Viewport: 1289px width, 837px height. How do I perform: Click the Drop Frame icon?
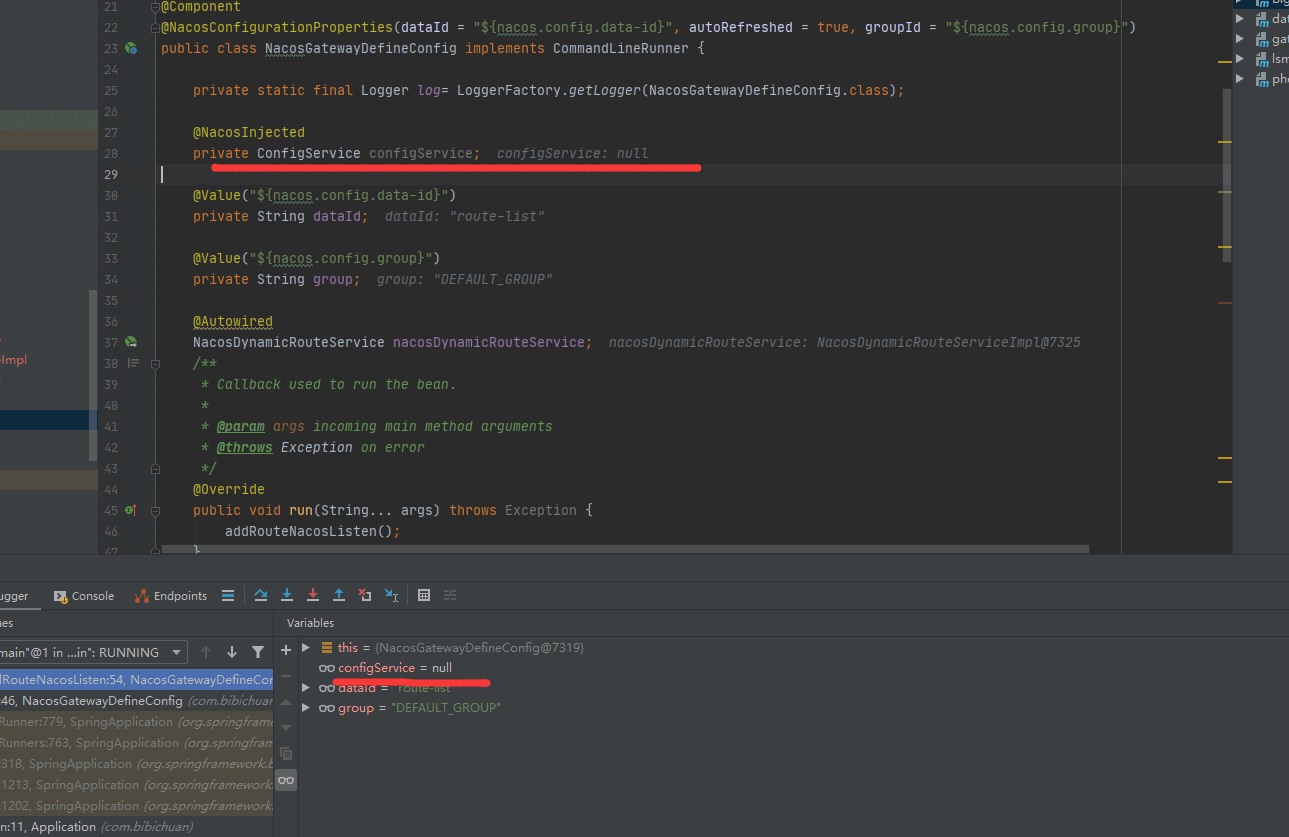(x=365, y=595)
